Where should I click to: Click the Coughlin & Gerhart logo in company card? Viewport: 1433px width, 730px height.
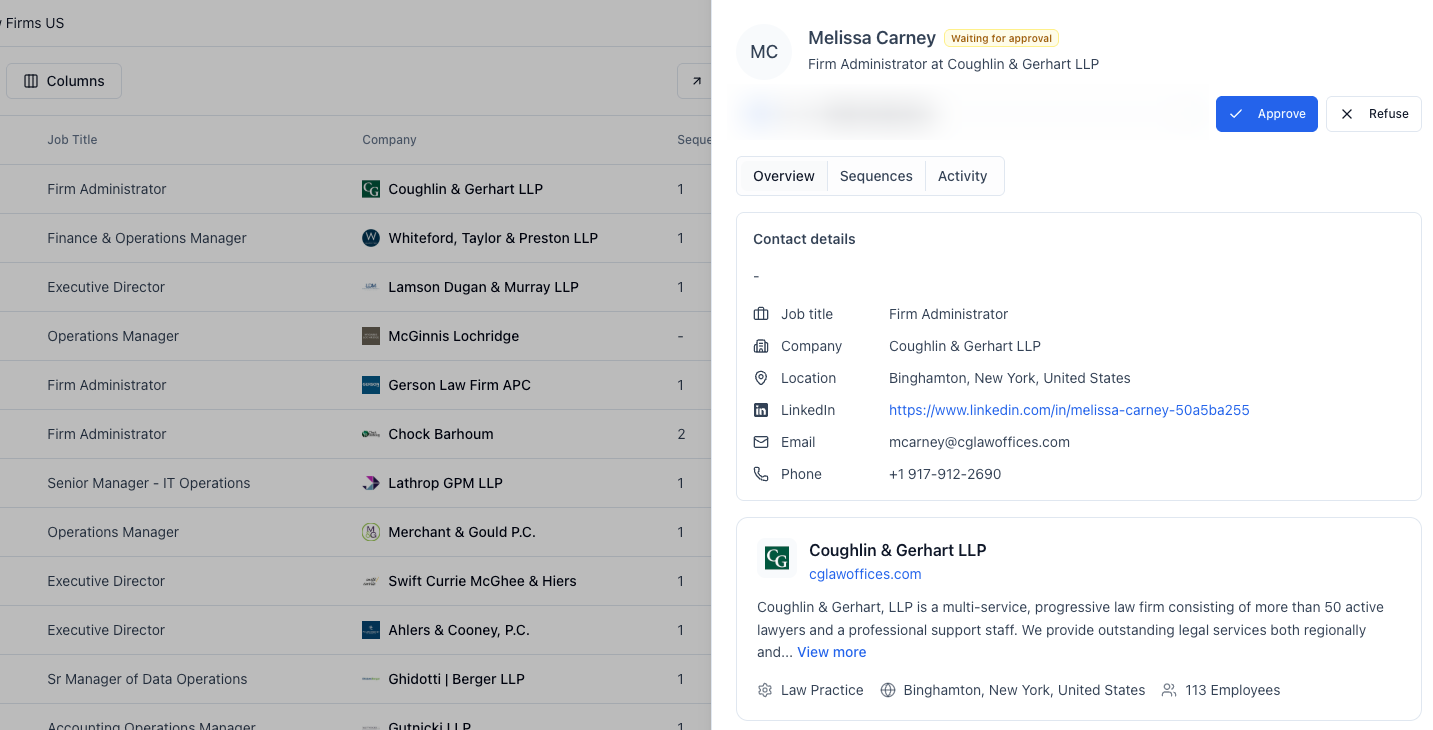click(x=777, y=558)
